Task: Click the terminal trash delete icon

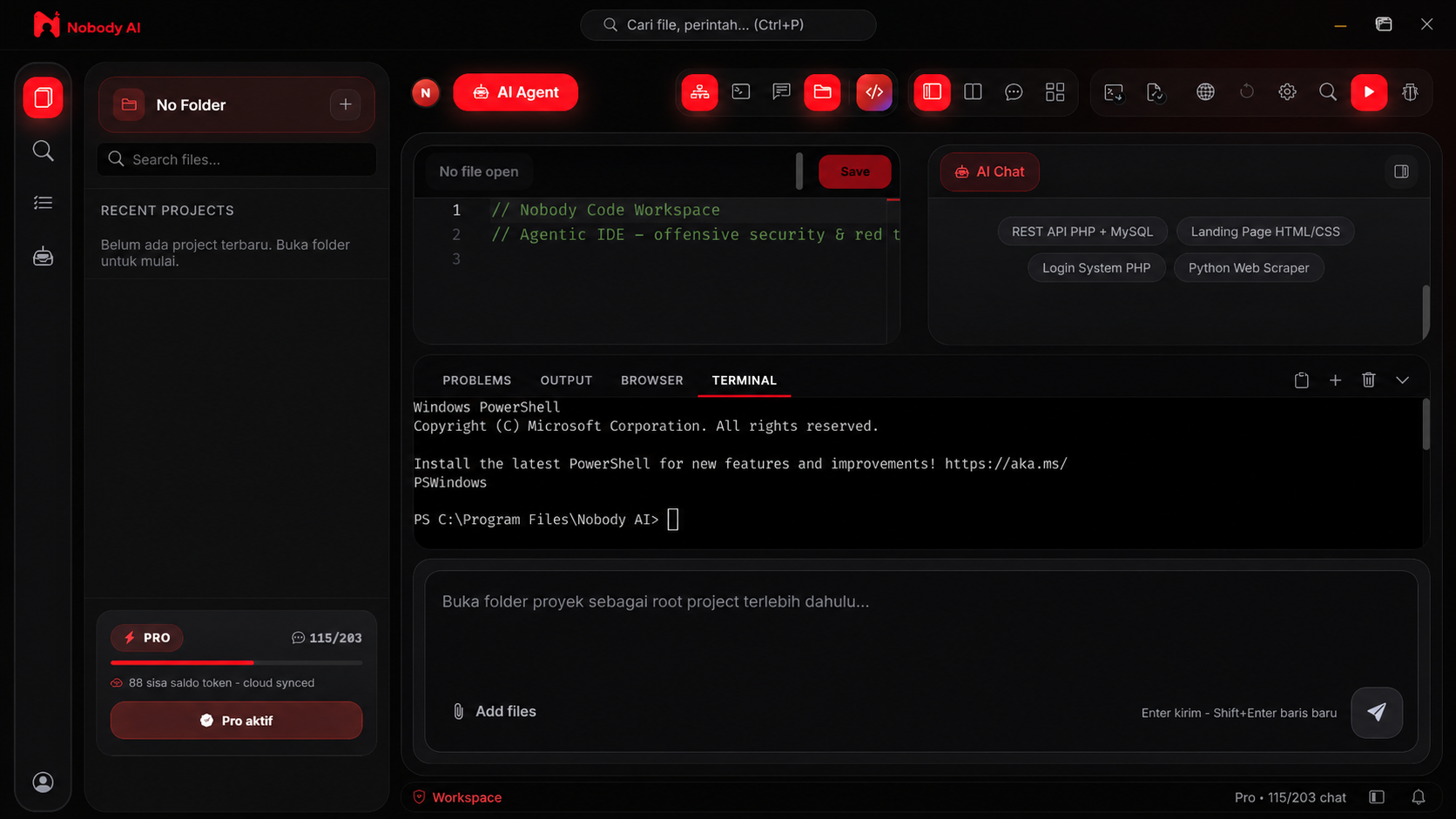Action: 1368,380
